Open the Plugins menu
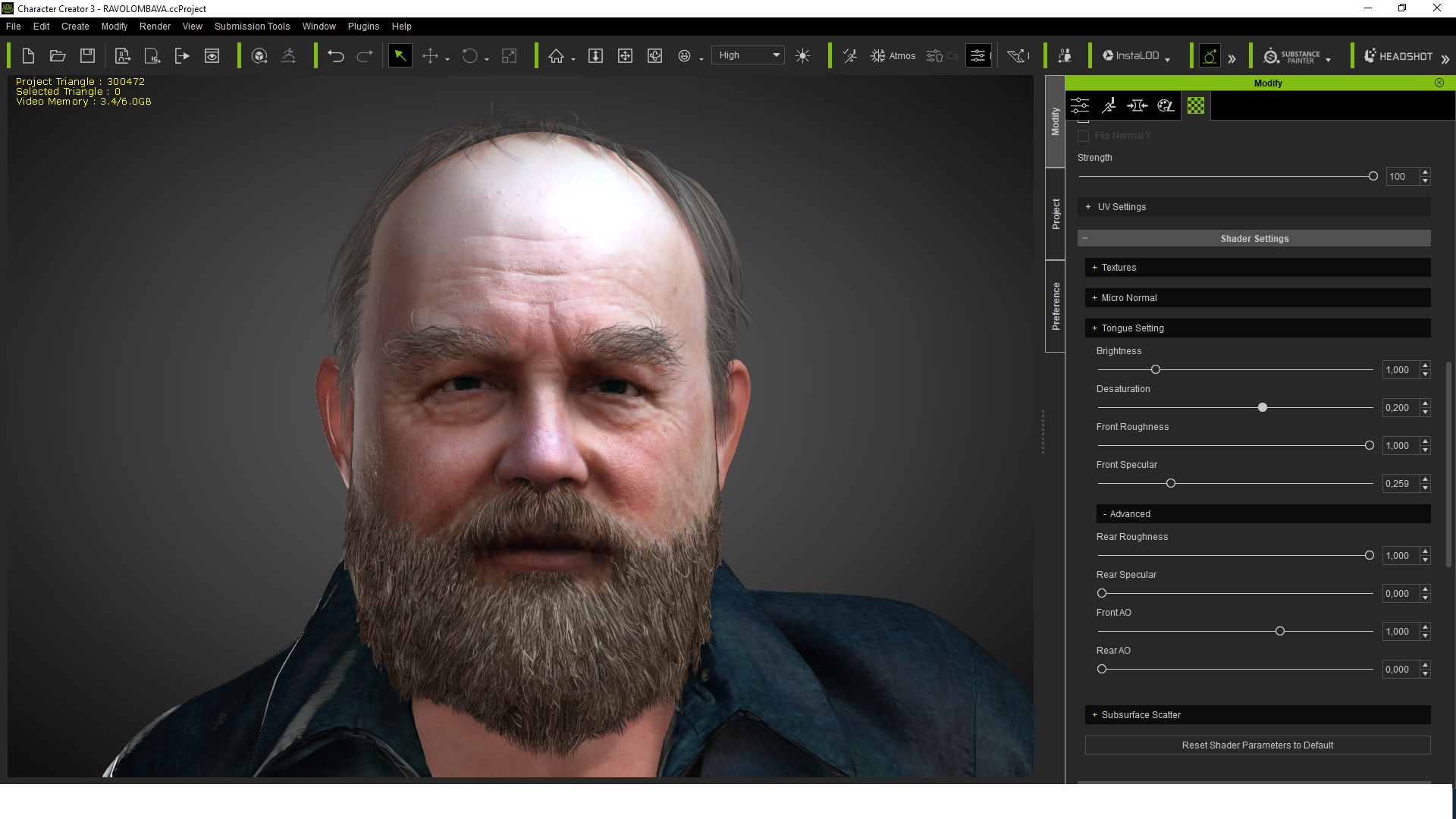The height and width of the screenshot is (819, 1456). pyautogui.click(x=363, y=26)
